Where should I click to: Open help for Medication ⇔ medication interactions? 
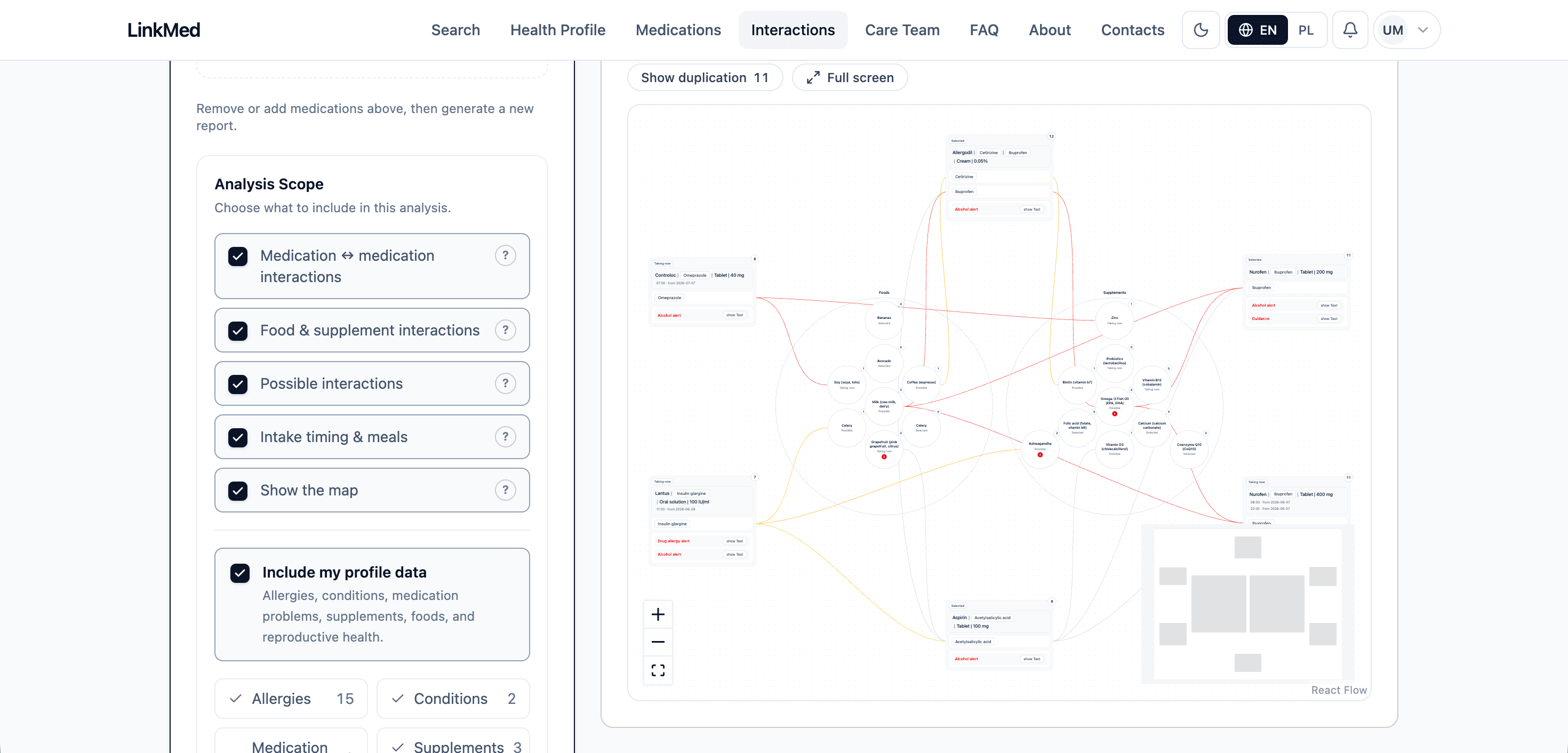click(x=505, y=255)
